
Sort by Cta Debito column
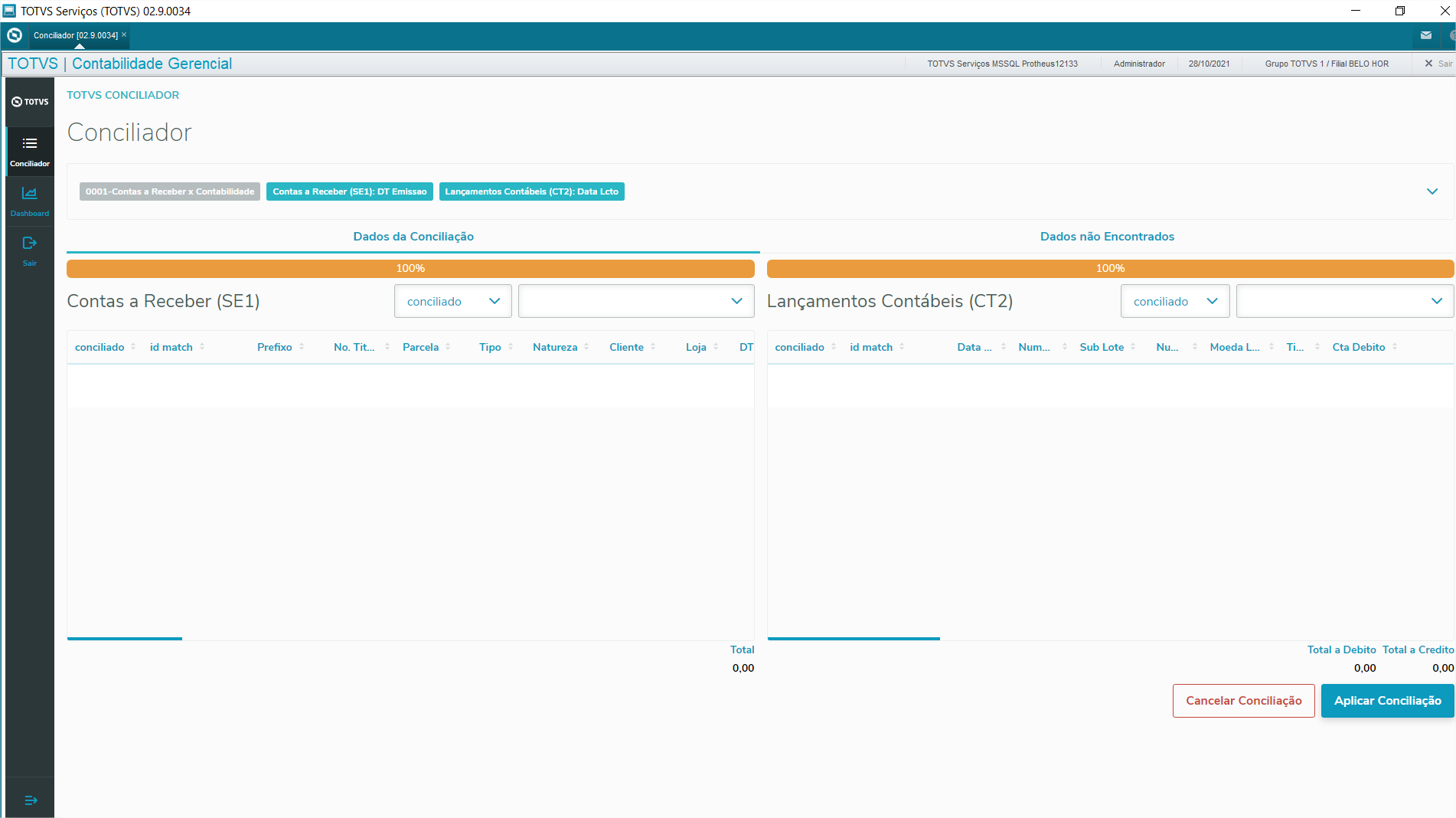pos(1395,347)
